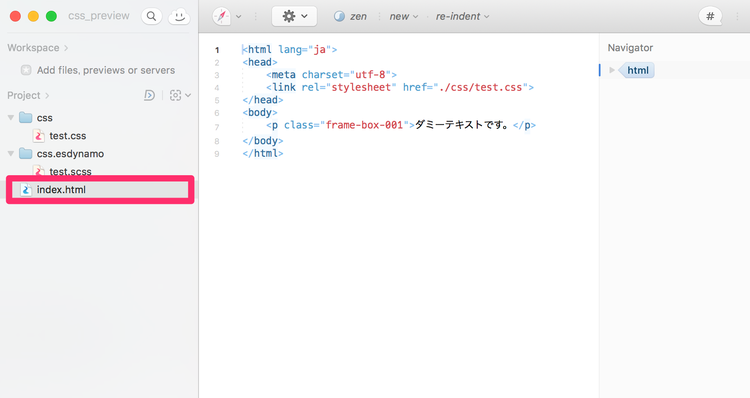Click the ./css/test.css href value
Screen dimensions: 750x398
[x=480, y=88]
